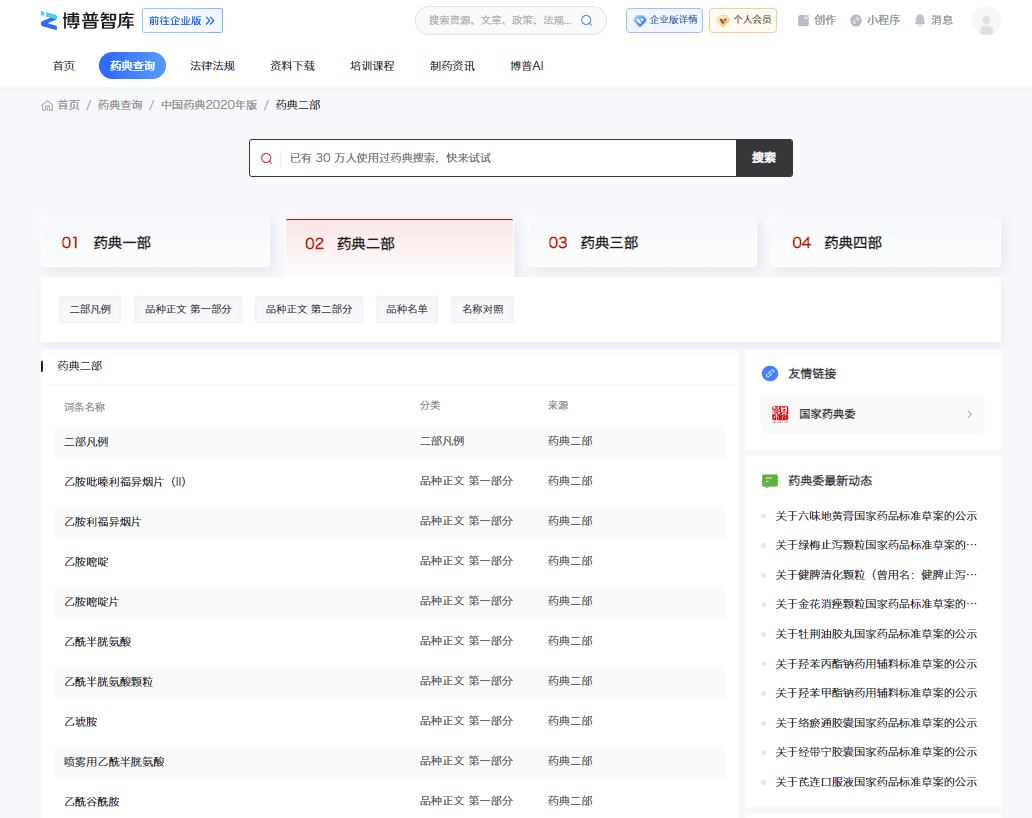Click the 博普智库 logo
The image size is (1032, 818).
pyautogui.click(x=87, y=20)
